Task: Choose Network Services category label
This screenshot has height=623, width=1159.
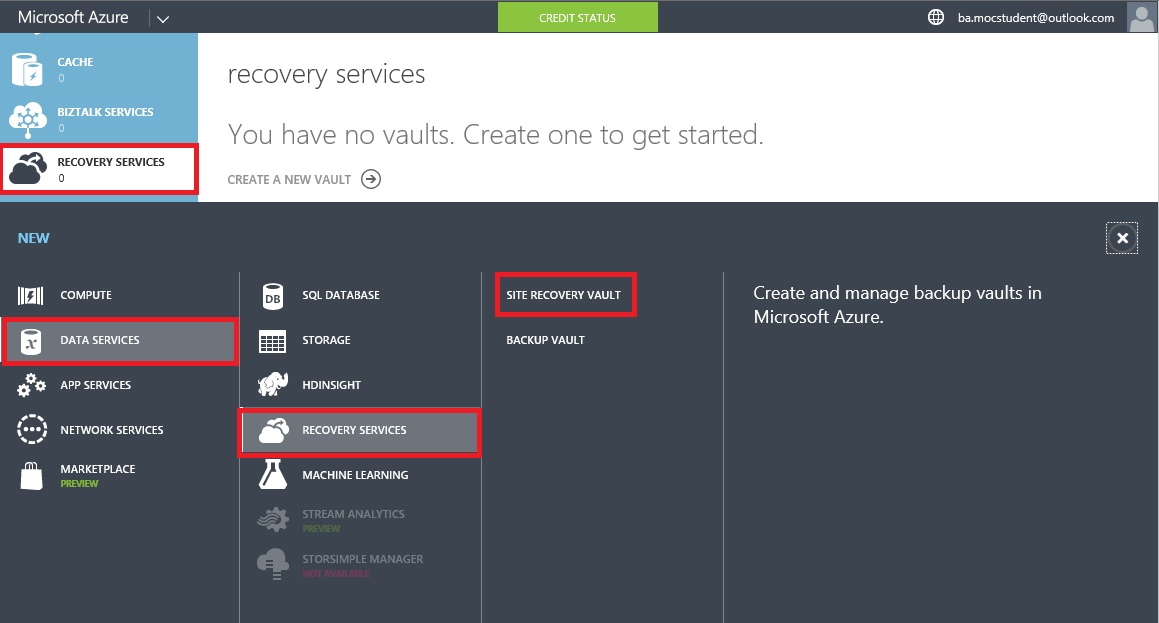Action: pos(112,430)
